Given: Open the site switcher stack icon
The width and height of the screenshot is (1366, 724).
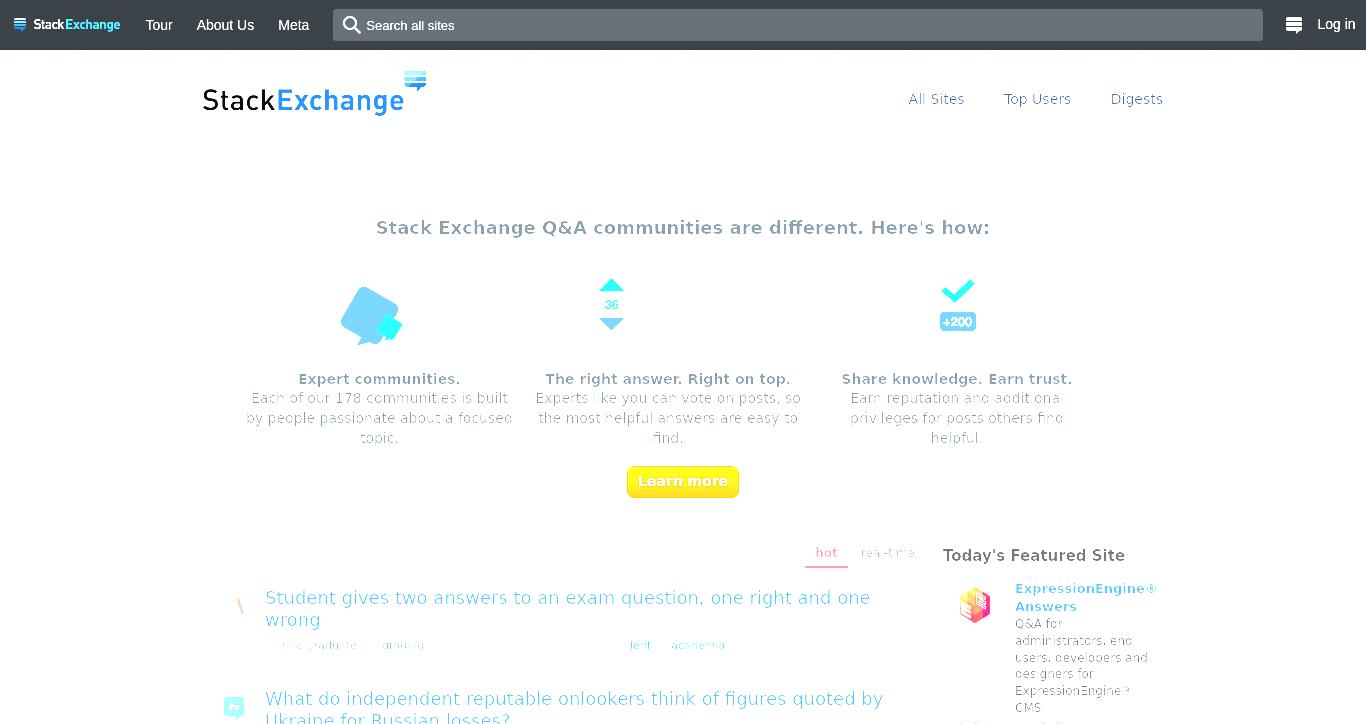Looking at the screenshot, I should (x=1294, y=25).
